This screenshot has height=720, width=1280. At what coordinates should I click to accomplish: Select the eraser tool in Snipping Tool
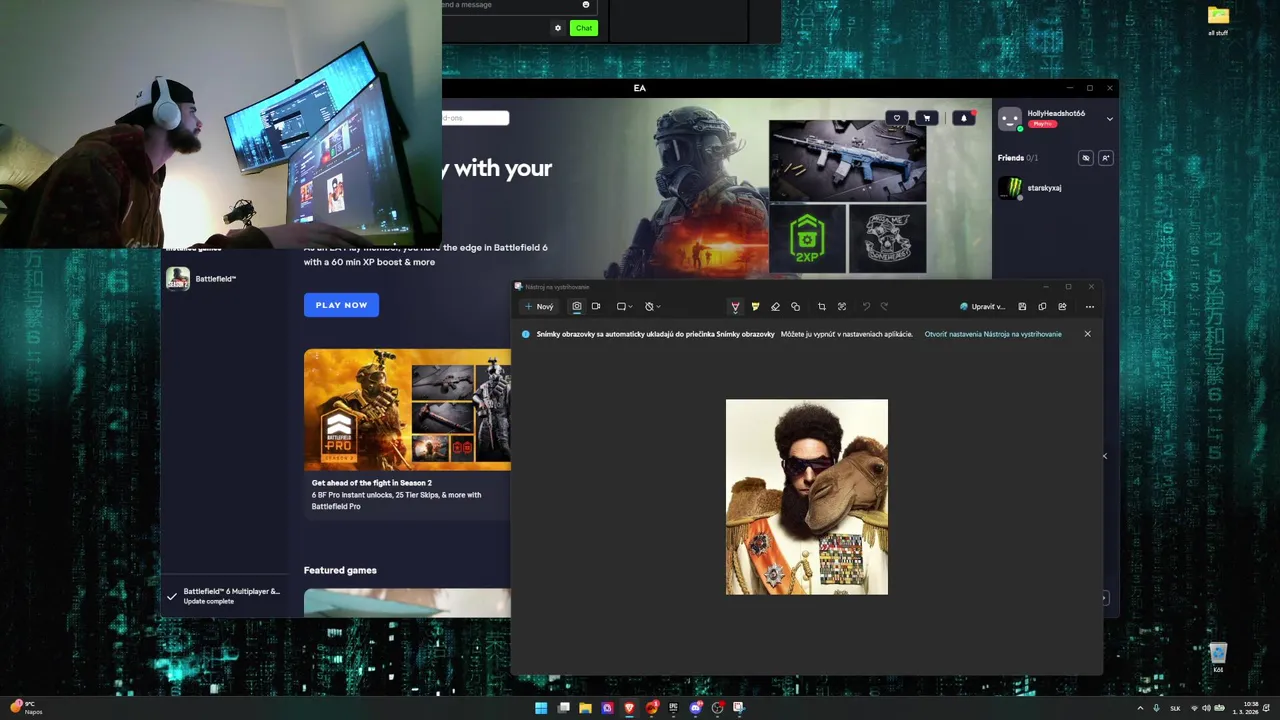775,307
